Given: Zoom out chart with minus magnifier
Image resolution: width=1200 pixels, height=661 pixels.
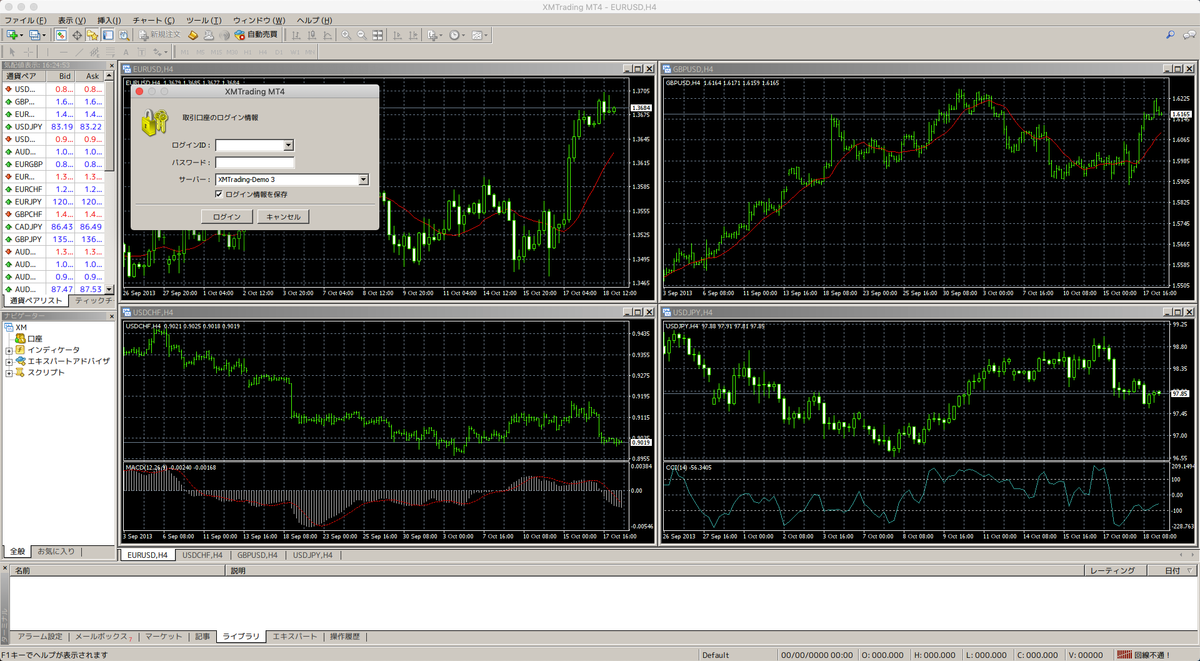Looking at the screenshot, I should click(361, 35).
